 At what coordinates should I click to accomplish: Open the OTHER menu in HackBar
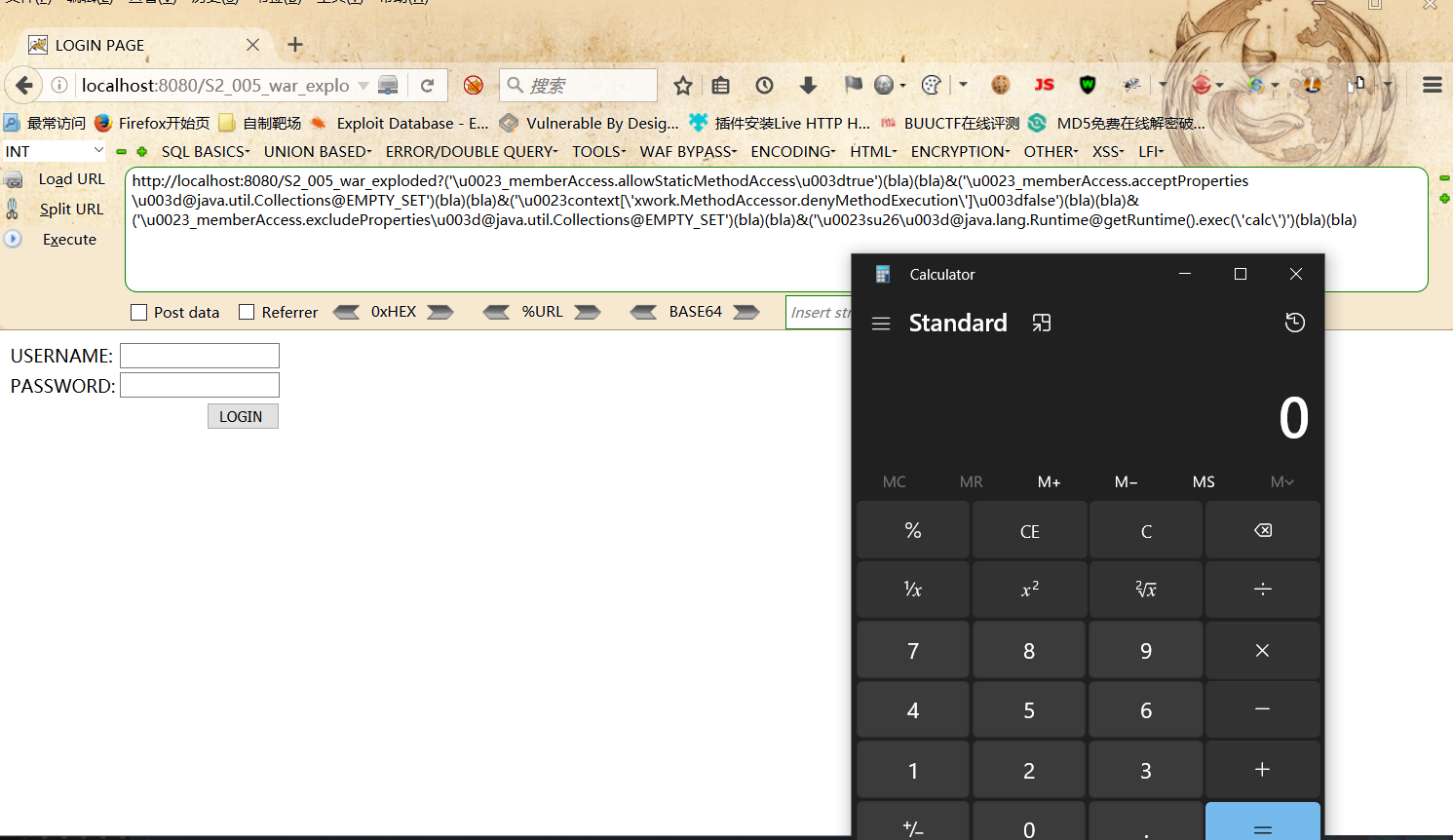tap(1051, 151)
